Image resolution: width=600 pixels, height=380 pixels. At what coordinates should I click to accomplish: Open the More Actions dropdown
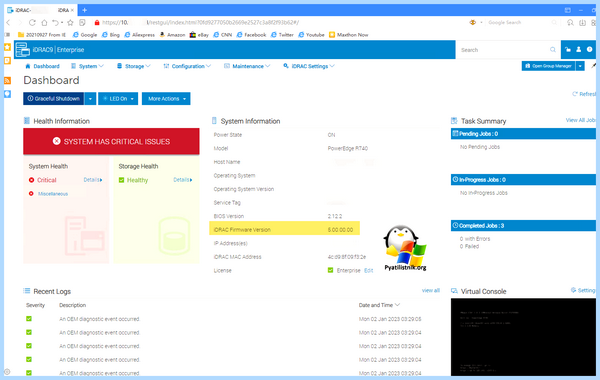coord(166,99)
